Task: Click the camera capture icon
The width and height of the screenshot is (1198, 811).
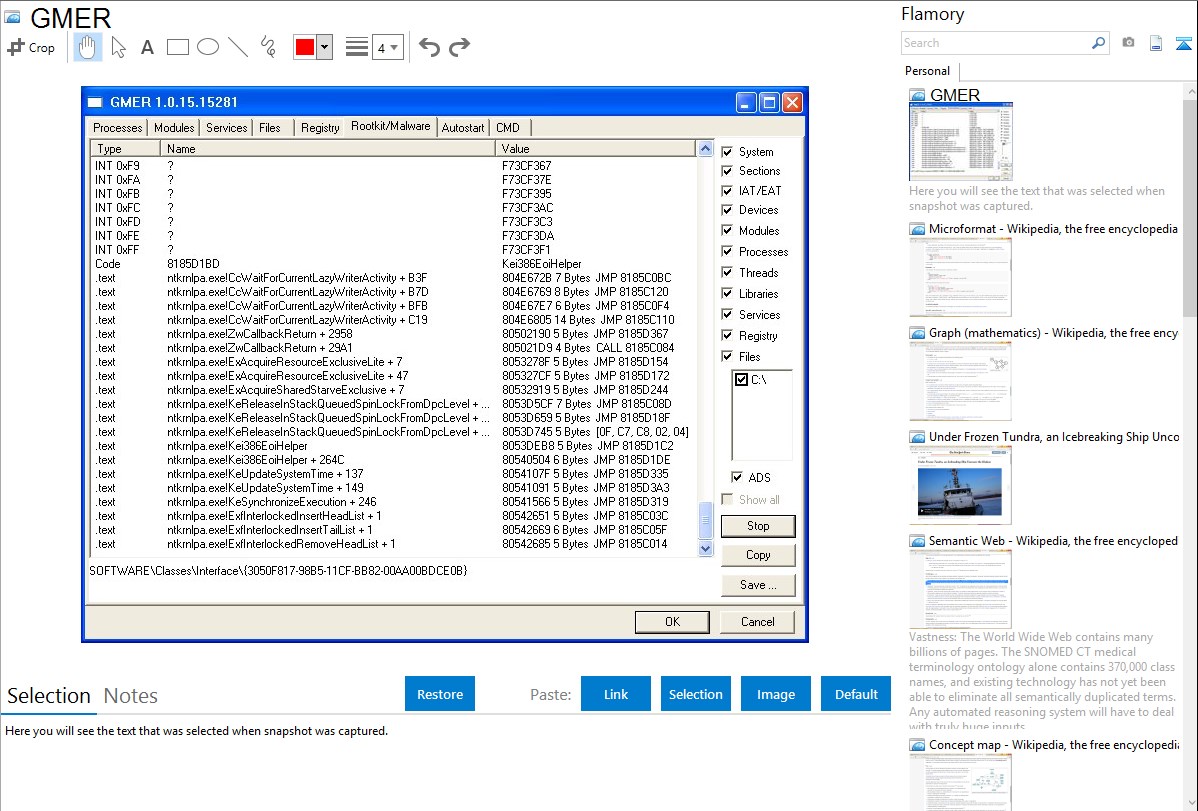Action: click(x=1128, y=43)
